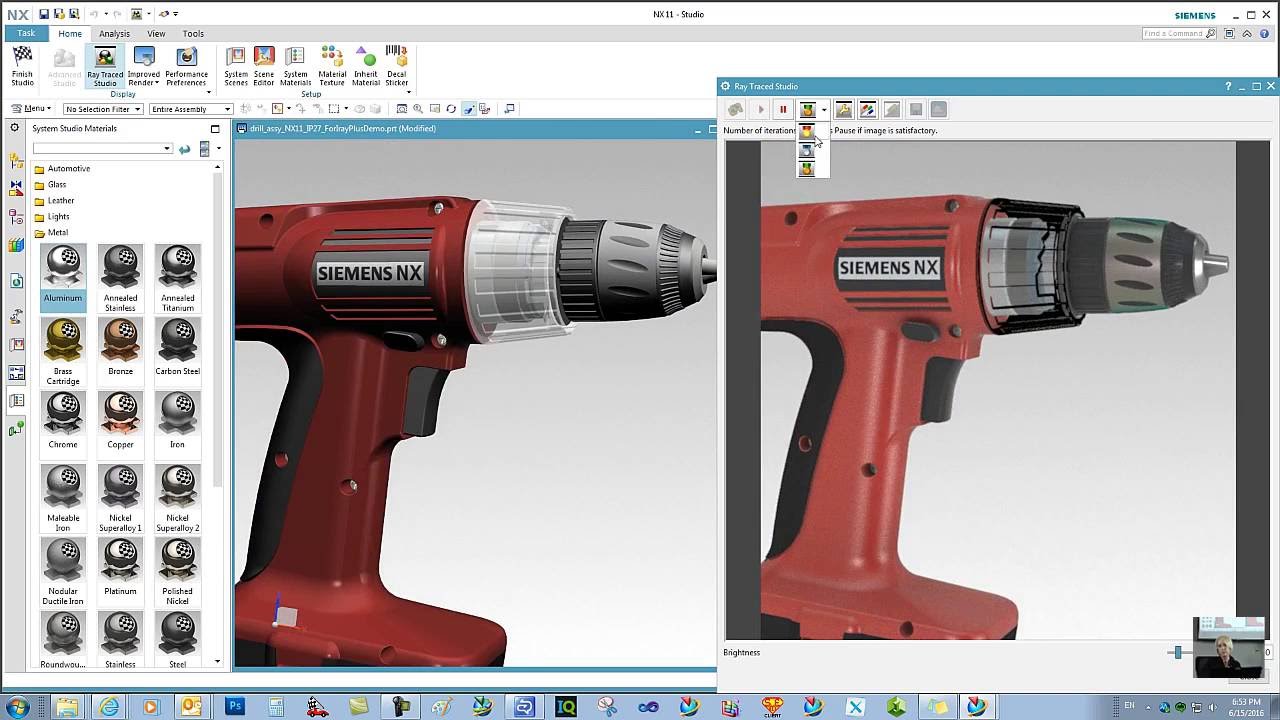Click the color pens icon in Ray Traced Studio

(x=868, y=110)
